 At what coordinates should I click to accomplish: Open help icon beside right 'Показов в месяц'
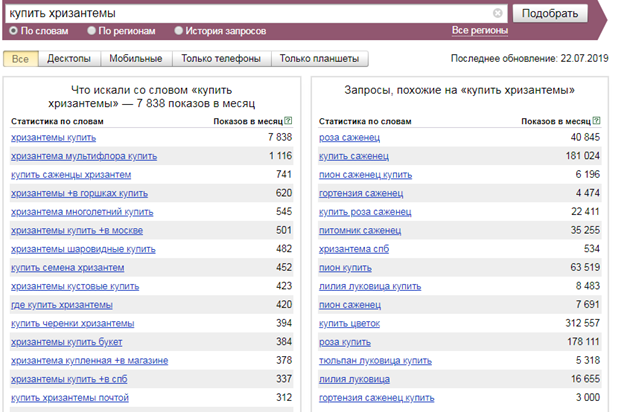tap(596, 121)
